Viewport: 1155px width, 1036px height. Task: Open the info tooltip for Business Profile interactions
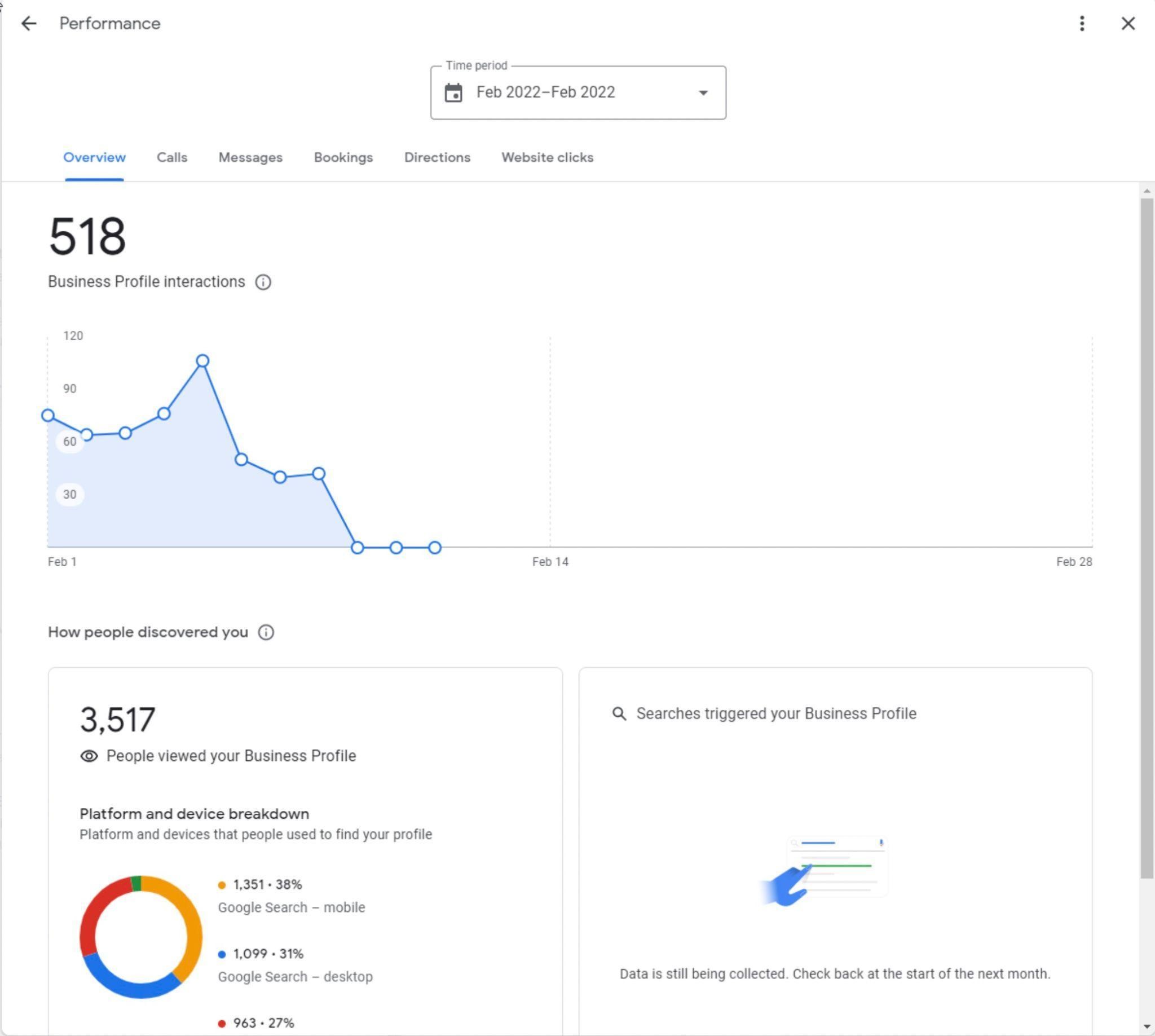[263, 281]
